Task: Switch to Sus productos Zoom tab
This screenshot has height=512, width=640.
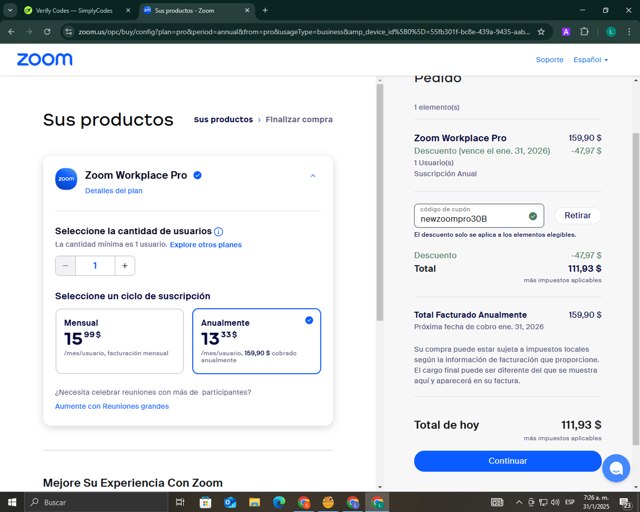Action: pyautogui.click(x=184, y=11)
